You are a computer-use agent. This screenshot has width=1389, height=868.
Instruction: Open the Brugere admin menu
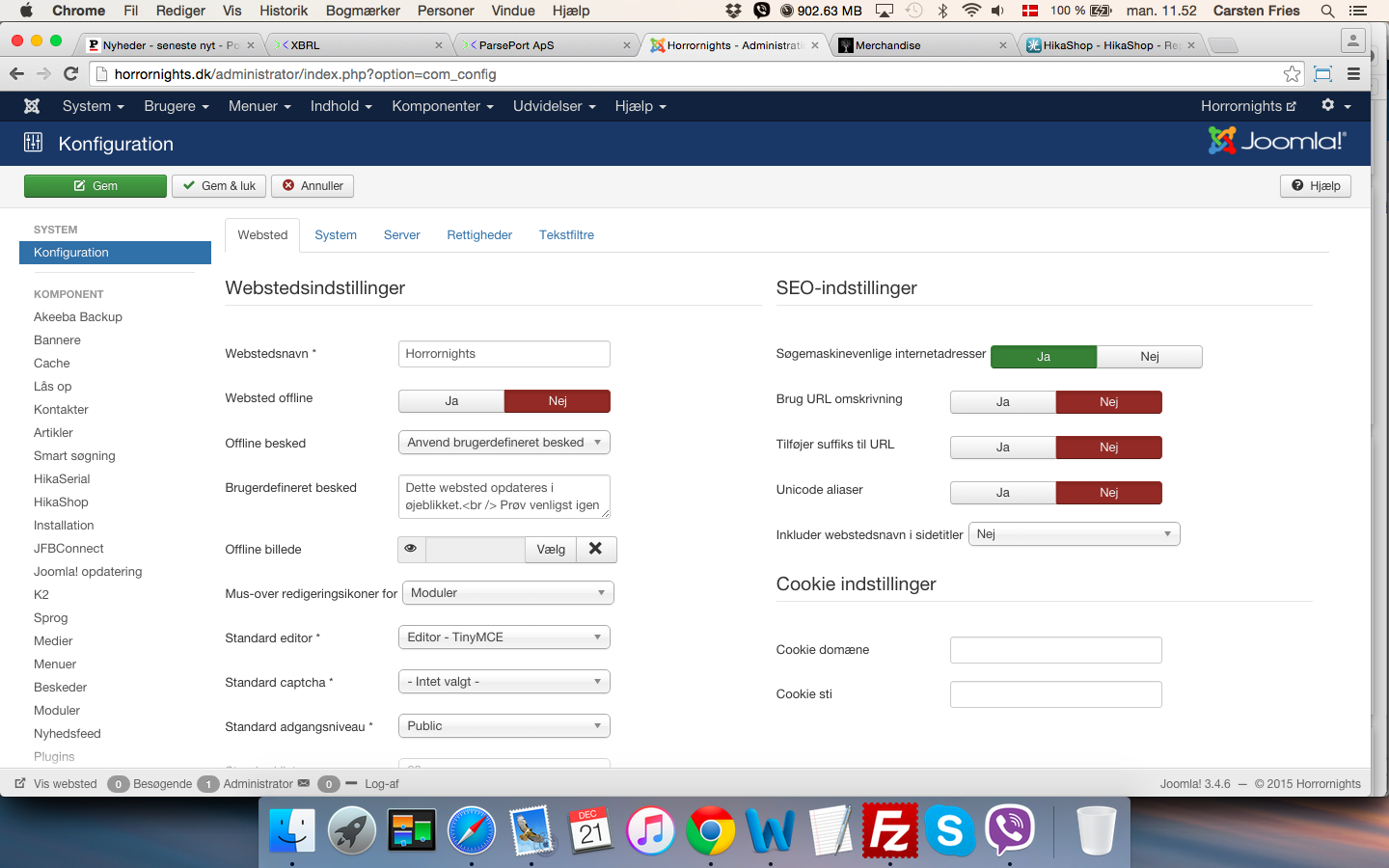tap(177, 106)
